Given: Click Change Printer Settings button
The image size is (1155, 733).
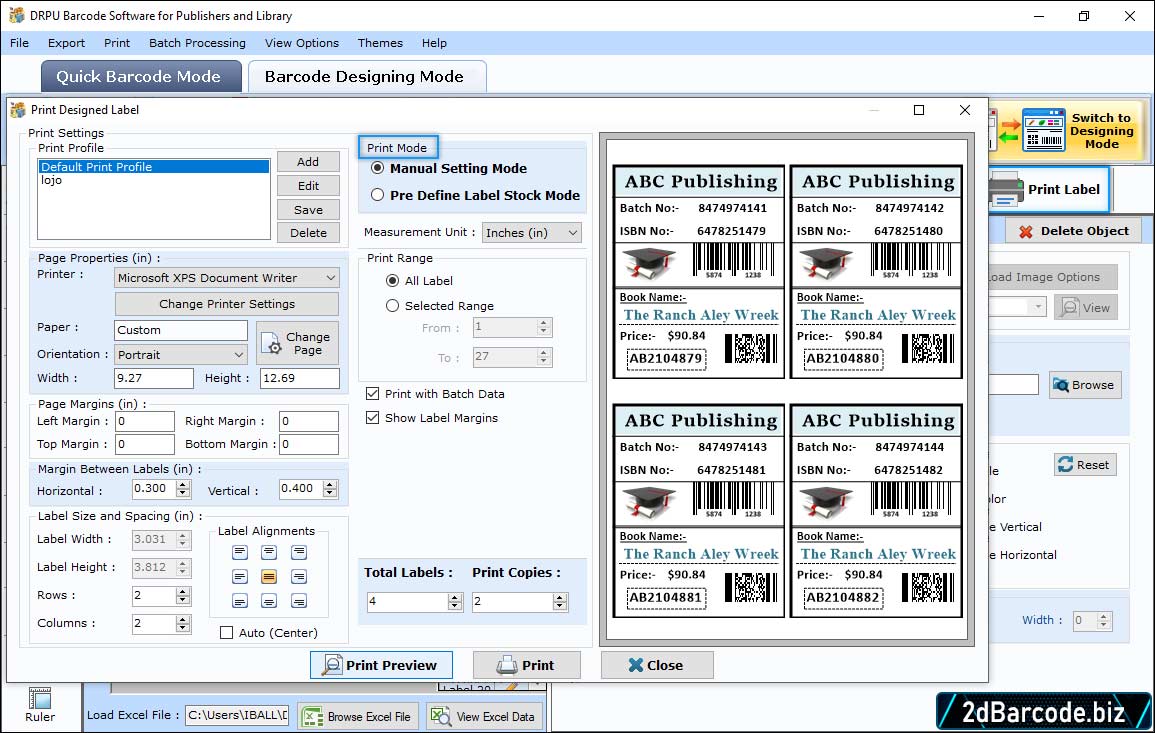Looking at the screenshot, I should coord(227,304).
